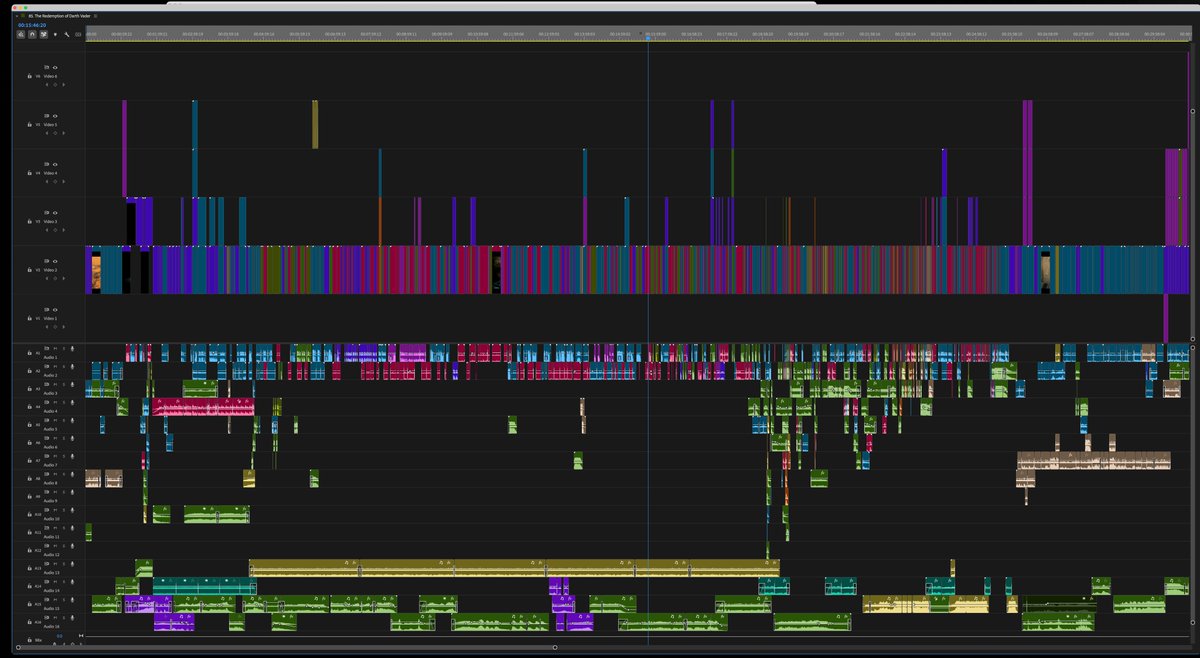Select tan audio clip on Audio 7
Image resolution: width=1200 pixels, height=658 pixels.
pyautogui.click(x=1093, y=460)
